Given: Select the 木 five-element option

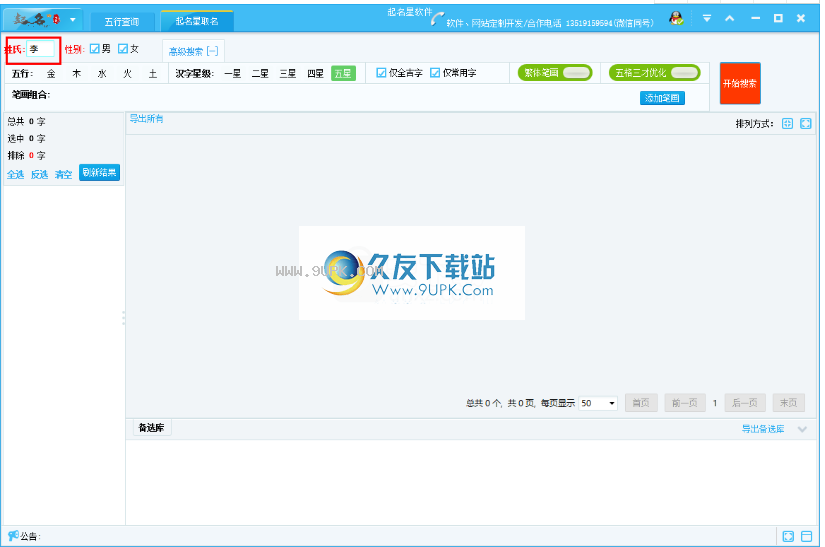Looking at the screenshot, I should coord(77,74).
